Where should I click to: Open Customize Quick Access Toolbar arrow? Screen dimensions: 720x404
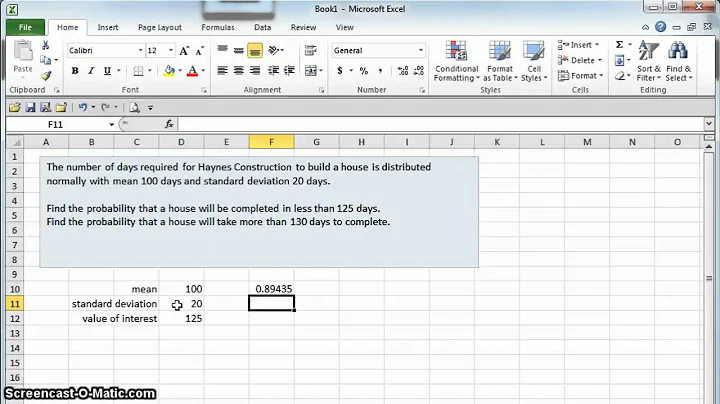(150, 108)
